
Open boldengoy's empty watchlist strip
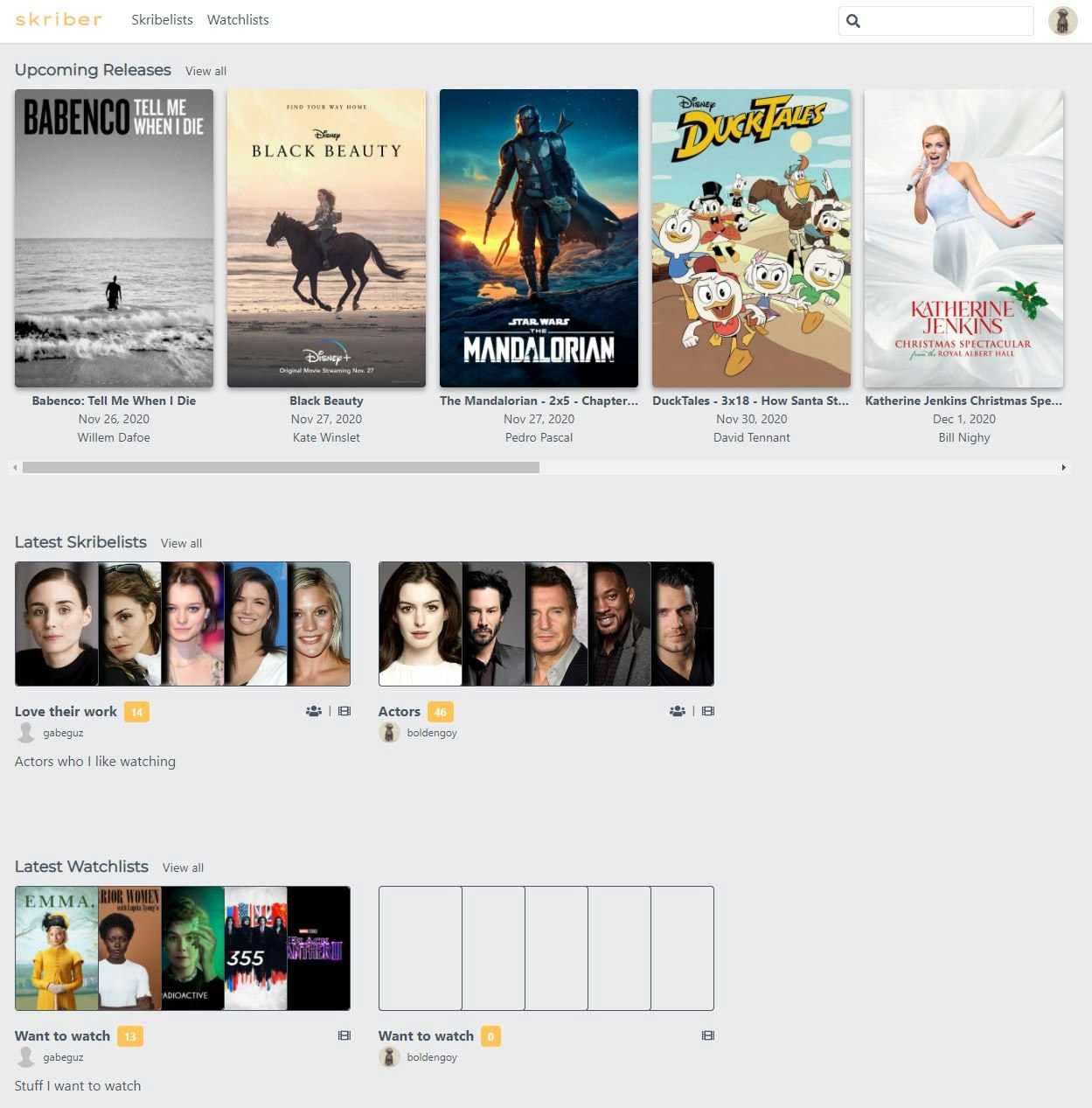pos(546,948)
